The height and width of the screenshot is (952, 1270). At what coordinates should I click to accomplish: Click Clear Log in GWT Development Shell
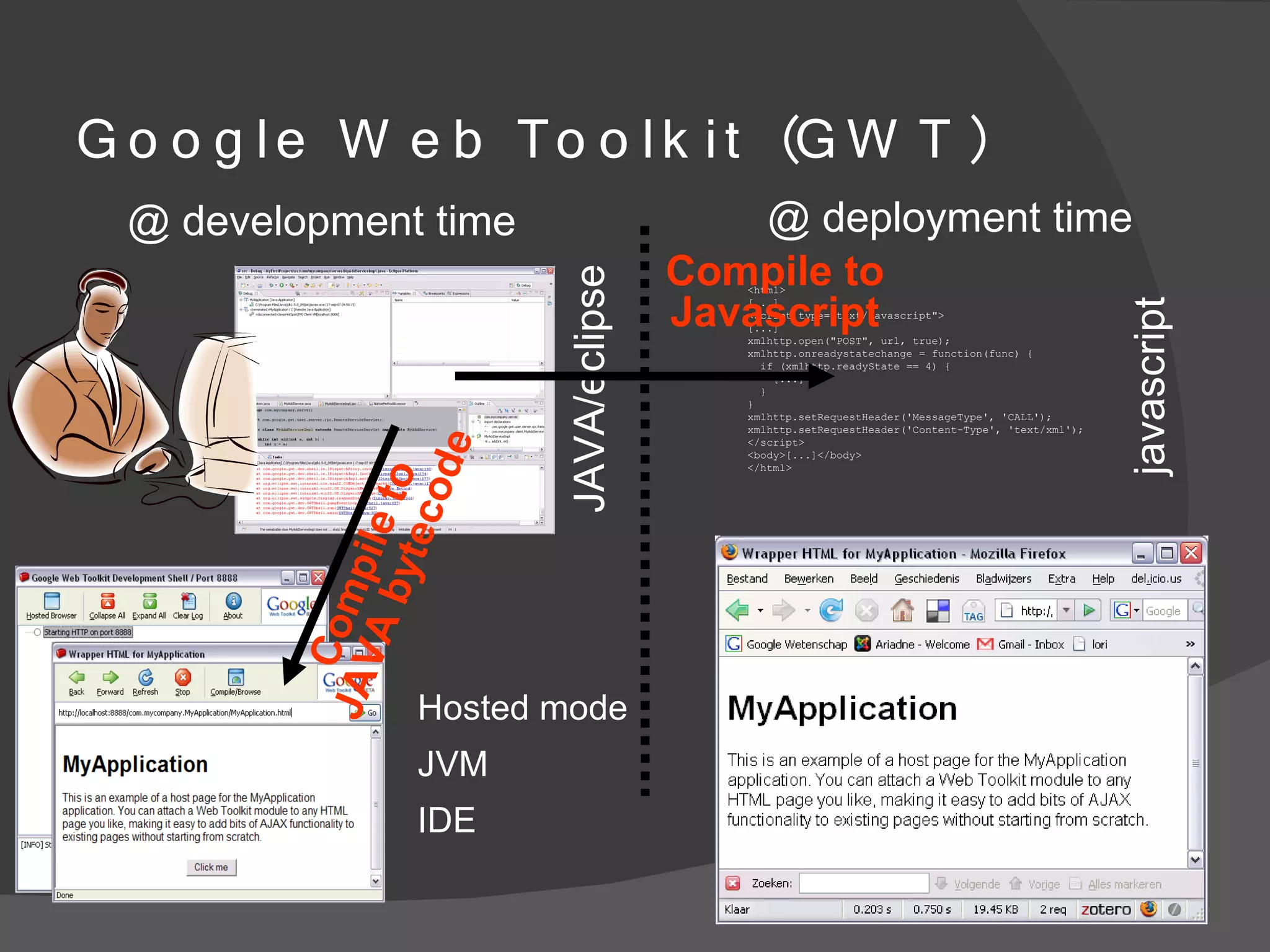[188, 606]
